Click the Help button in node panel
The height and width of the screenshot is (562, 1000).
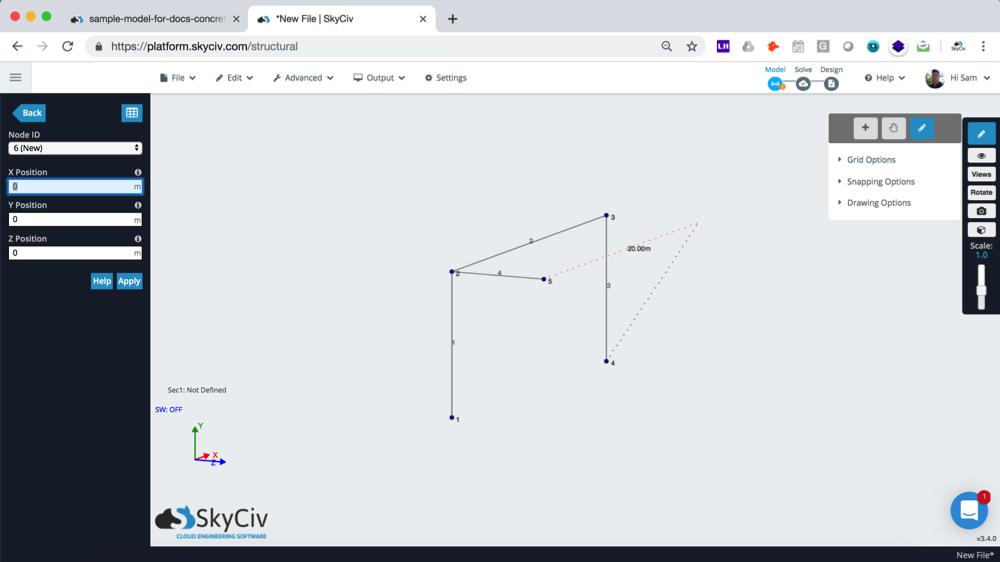point(101,281)
